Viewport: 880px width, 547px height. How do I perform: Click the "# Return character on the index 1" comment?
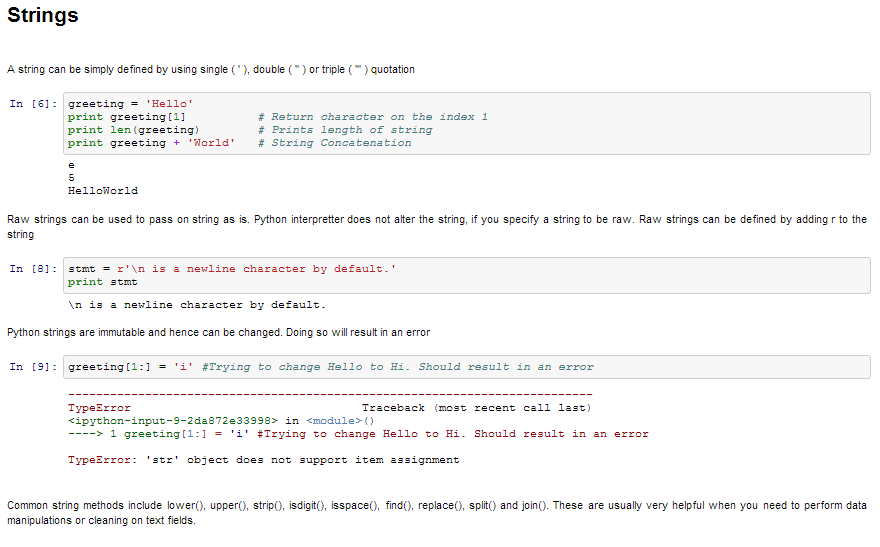coord(372,117)
